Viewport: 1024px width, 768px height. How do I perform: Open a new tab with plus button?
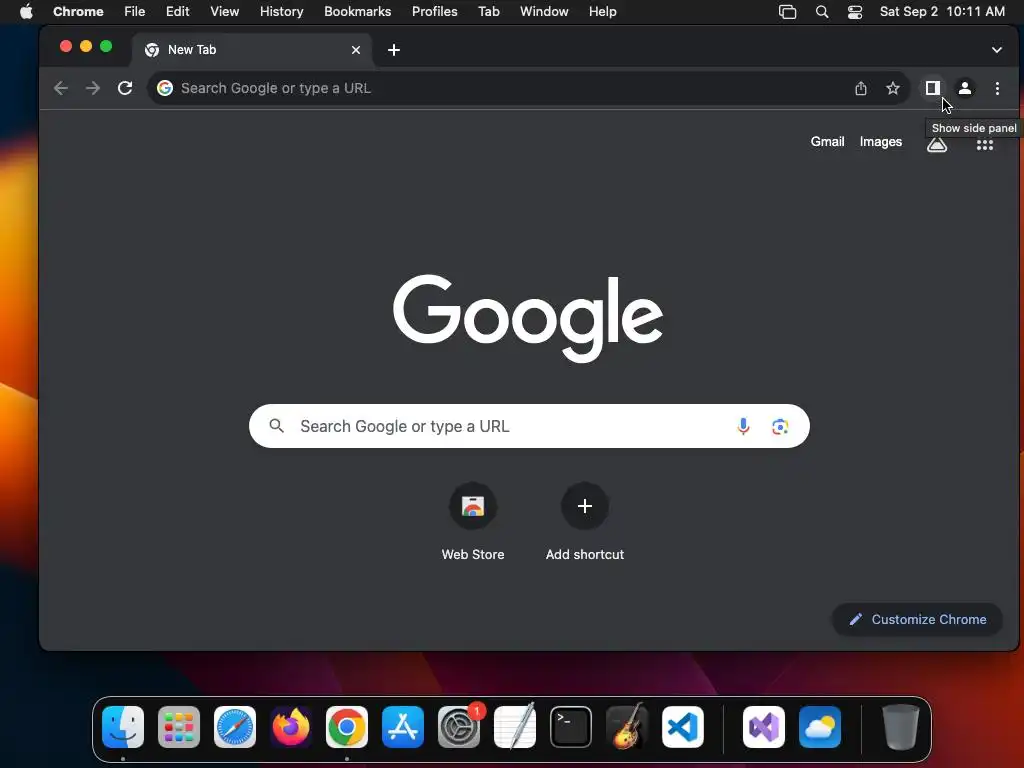pos(394,50)
